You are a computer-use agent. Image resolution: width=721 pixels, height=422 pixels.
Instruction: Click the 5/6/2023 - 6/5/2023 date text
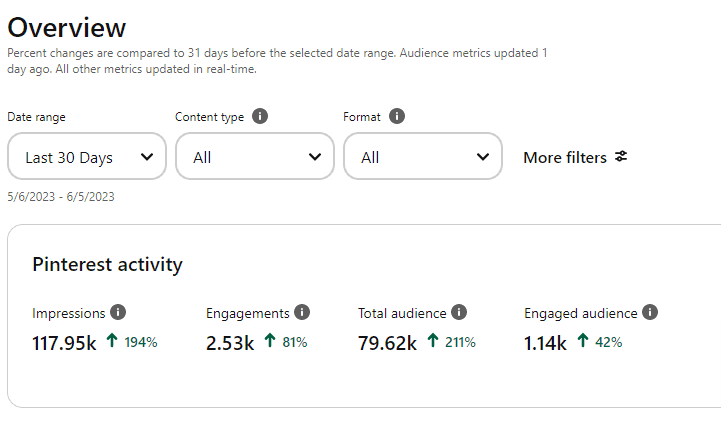pos(61,197)
